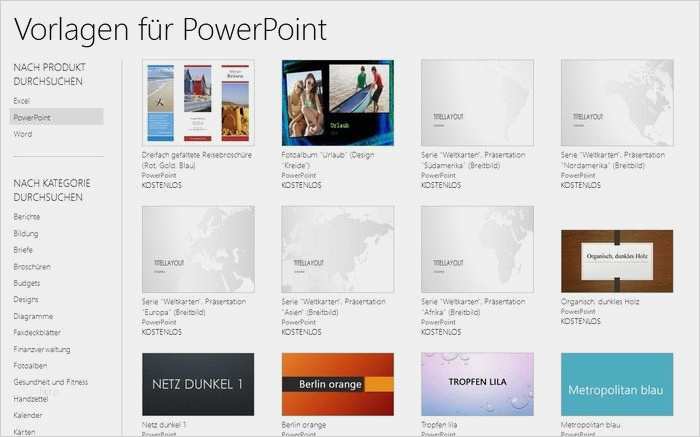700x437 pixels.
Task: Select the Fotoalbum Urlaub template thumbnail
Action: click(337, 103)
